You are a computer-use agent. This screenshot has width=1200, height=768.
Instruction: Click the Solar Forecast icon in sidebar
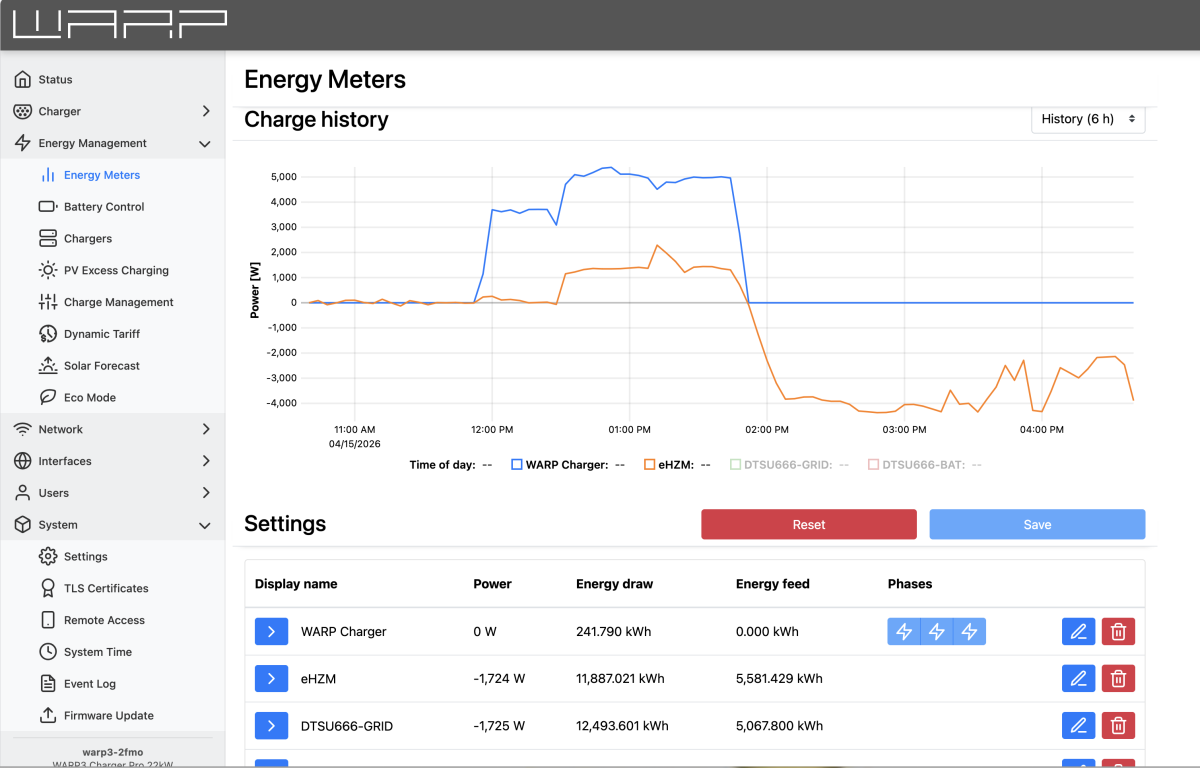pos(48,366)
